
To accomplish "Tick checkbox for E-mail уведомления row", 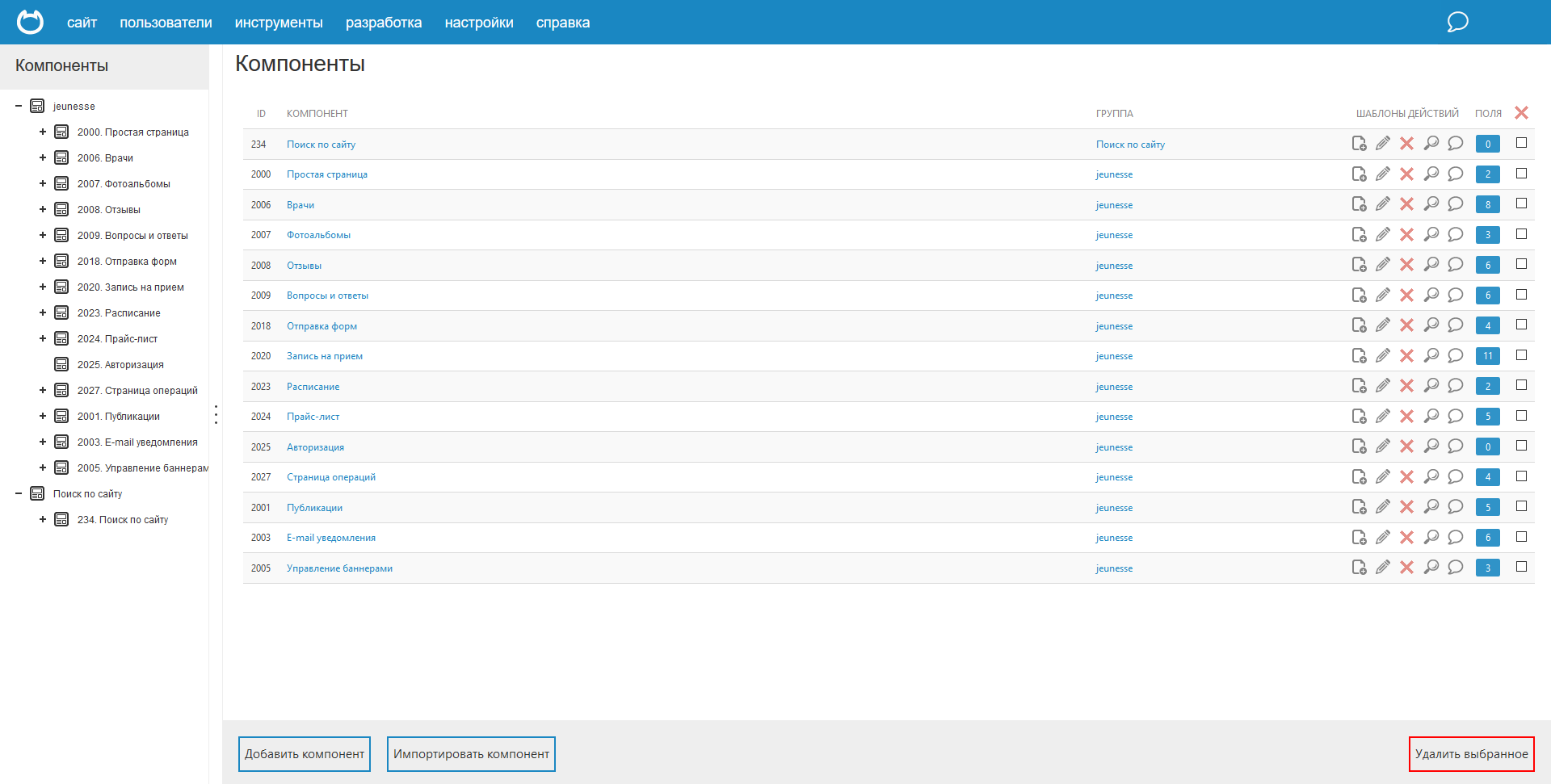I will pos(1521,537).
